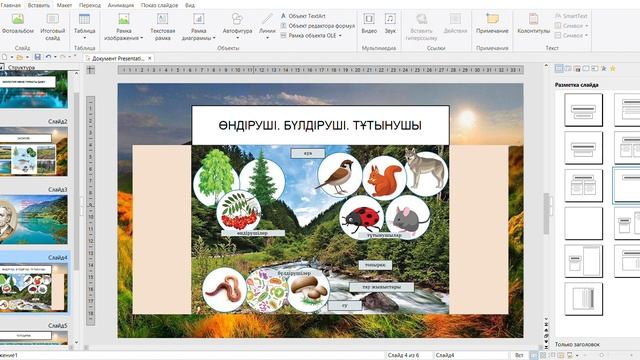640x360 pixels.
Task: Click the Линии lines tool icon
Action: (x=267, y=19)
